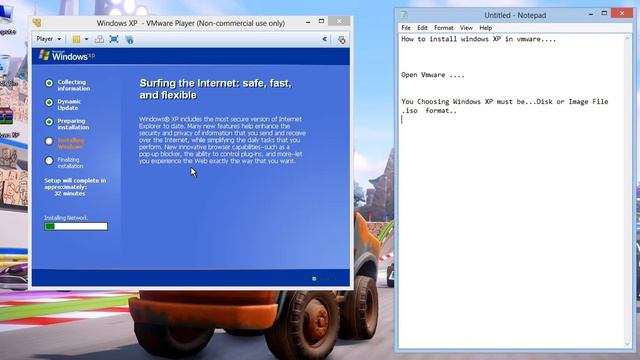Screen dimensions: 640x360
Task: Click the setup page indicator dot
Action: (x=314, y=279)
